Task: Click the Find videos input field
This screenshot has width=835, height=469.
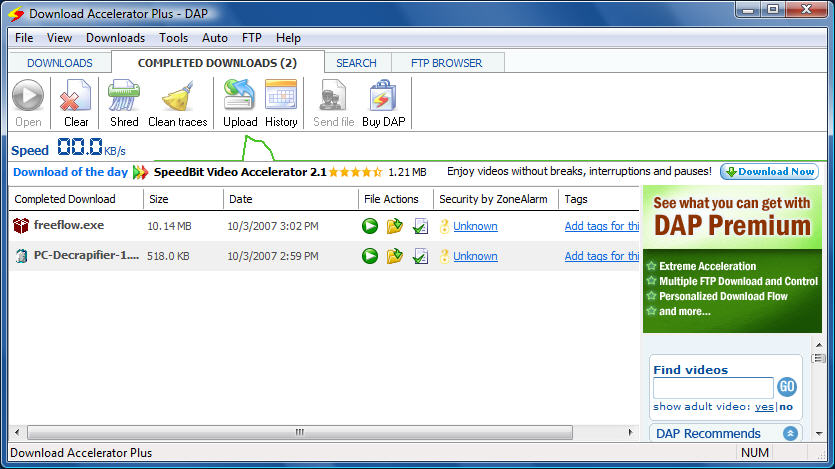Action: pyautogui.click(x=713, y=387)
